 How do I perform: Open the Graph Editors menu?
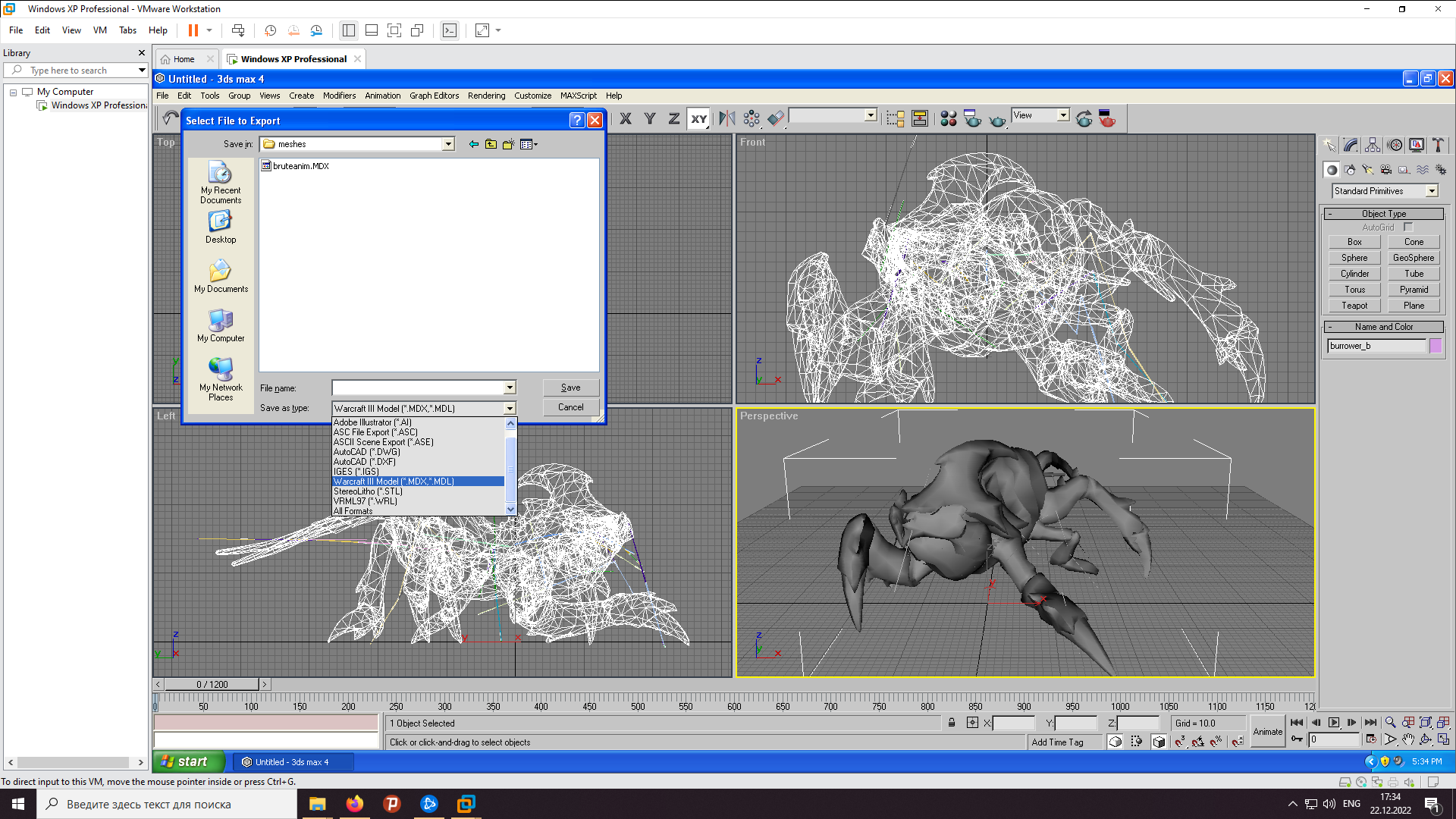point(434,96)
